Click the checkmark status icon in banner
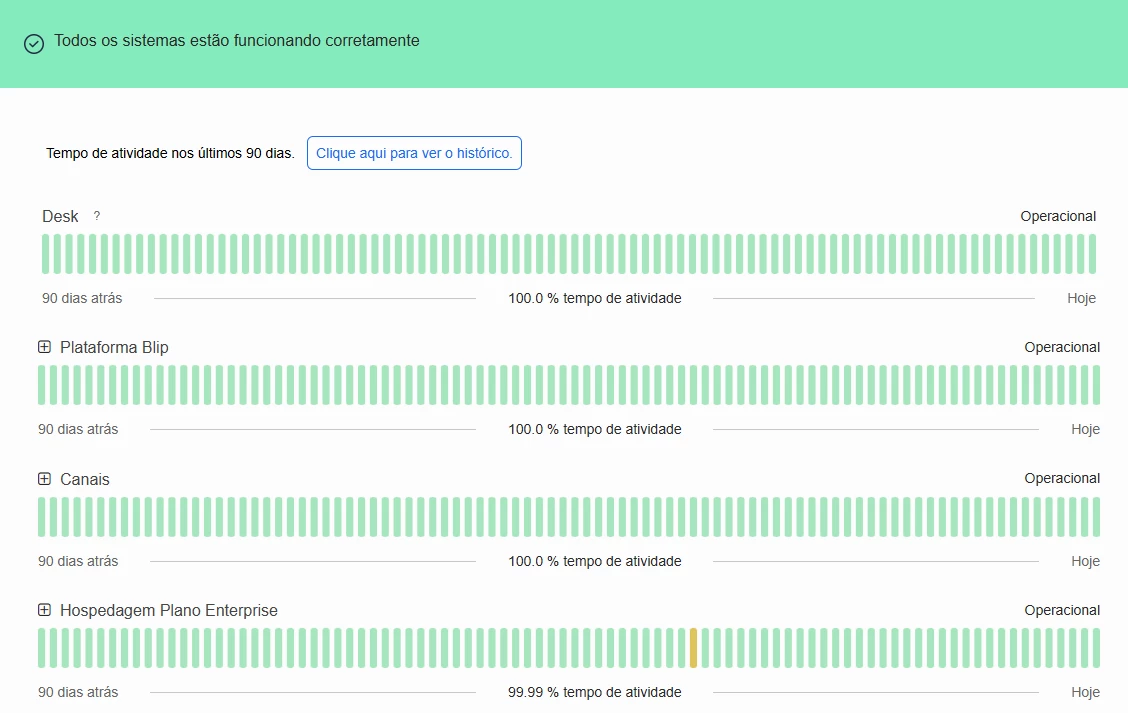Screen dimensions: 1128x713 pos(34,44)
